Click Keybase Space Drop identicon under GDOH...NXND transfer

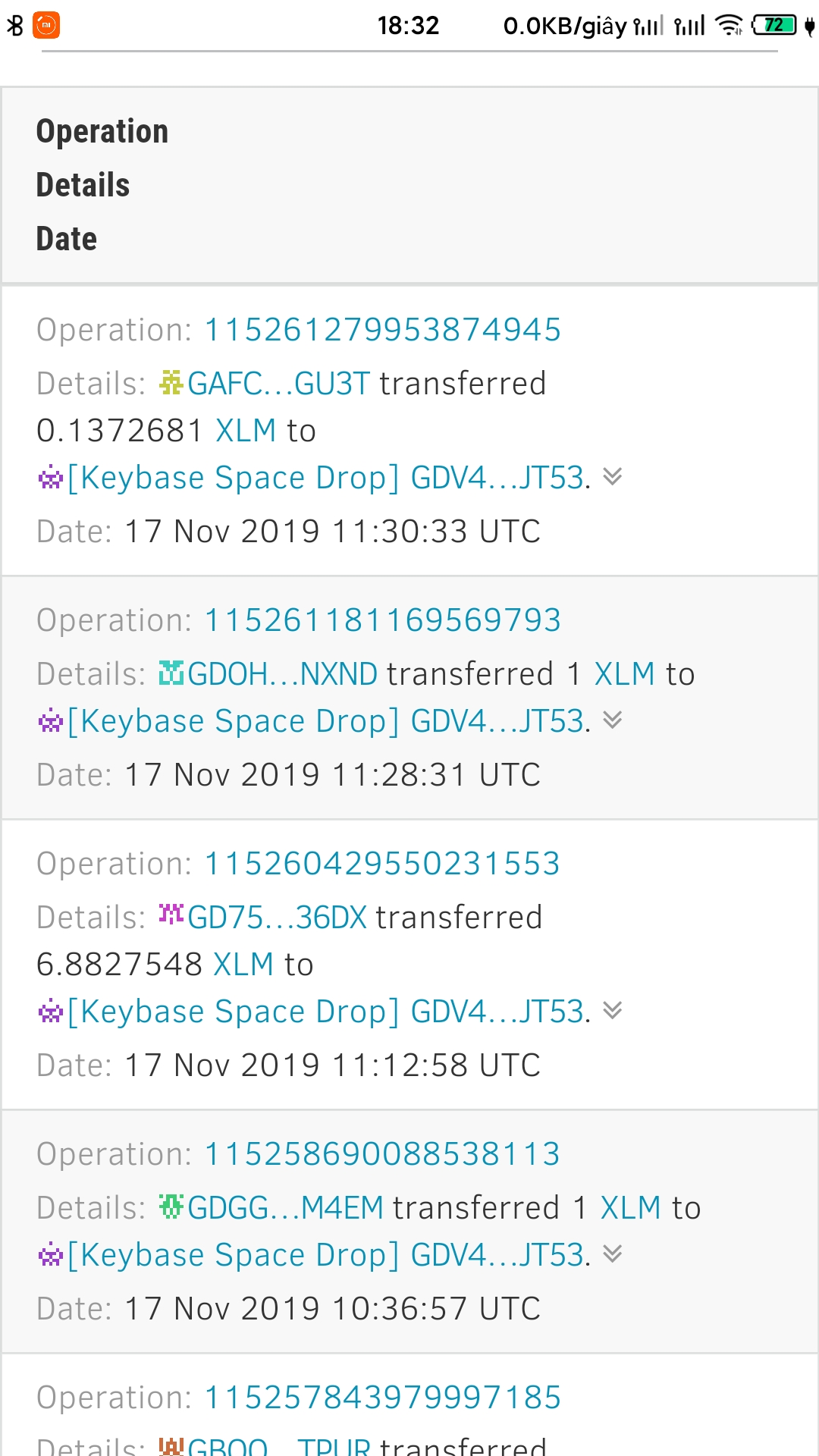[50, 722]
